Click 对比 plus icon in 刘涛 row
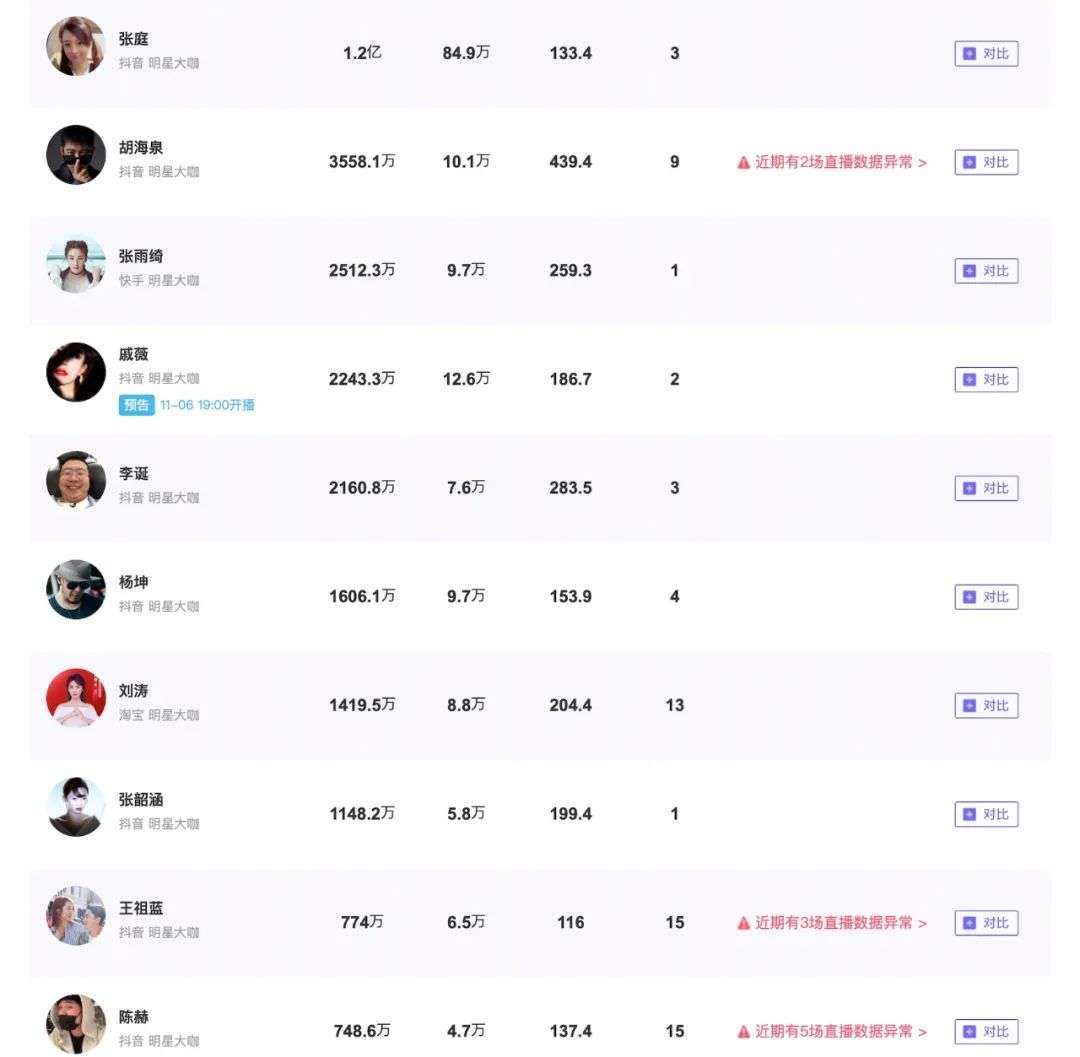The width and height of the screenshot is (1080, 1057). pos(969,706)
